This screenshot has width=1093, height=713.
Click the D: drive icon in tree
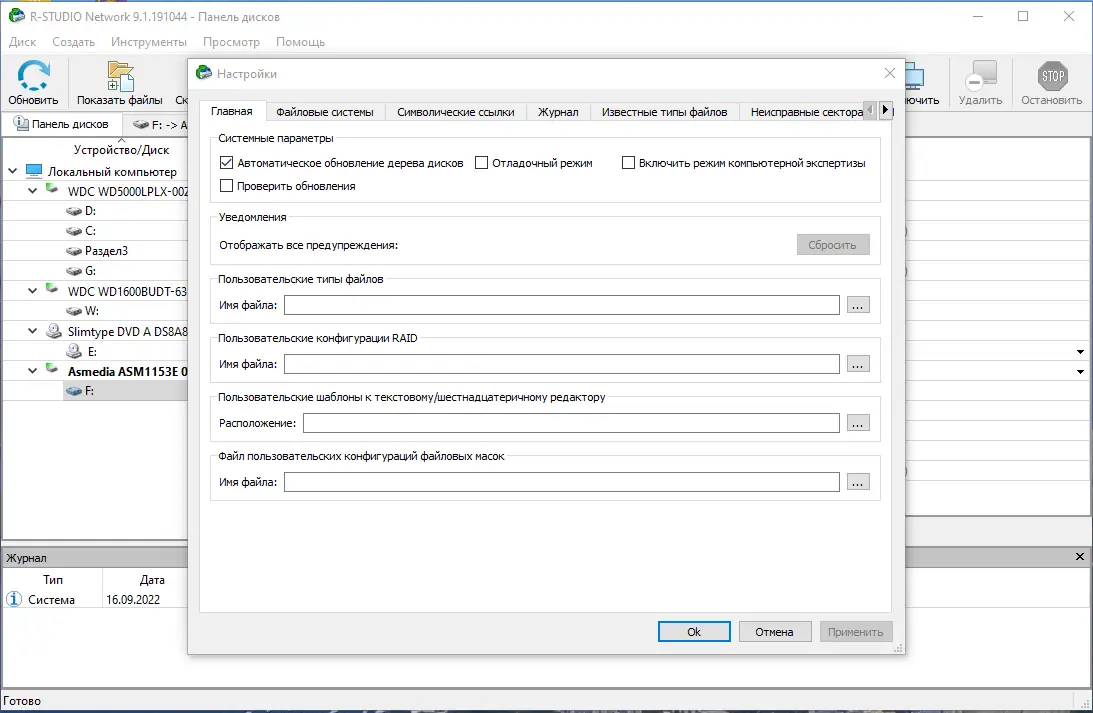(73, 210)
